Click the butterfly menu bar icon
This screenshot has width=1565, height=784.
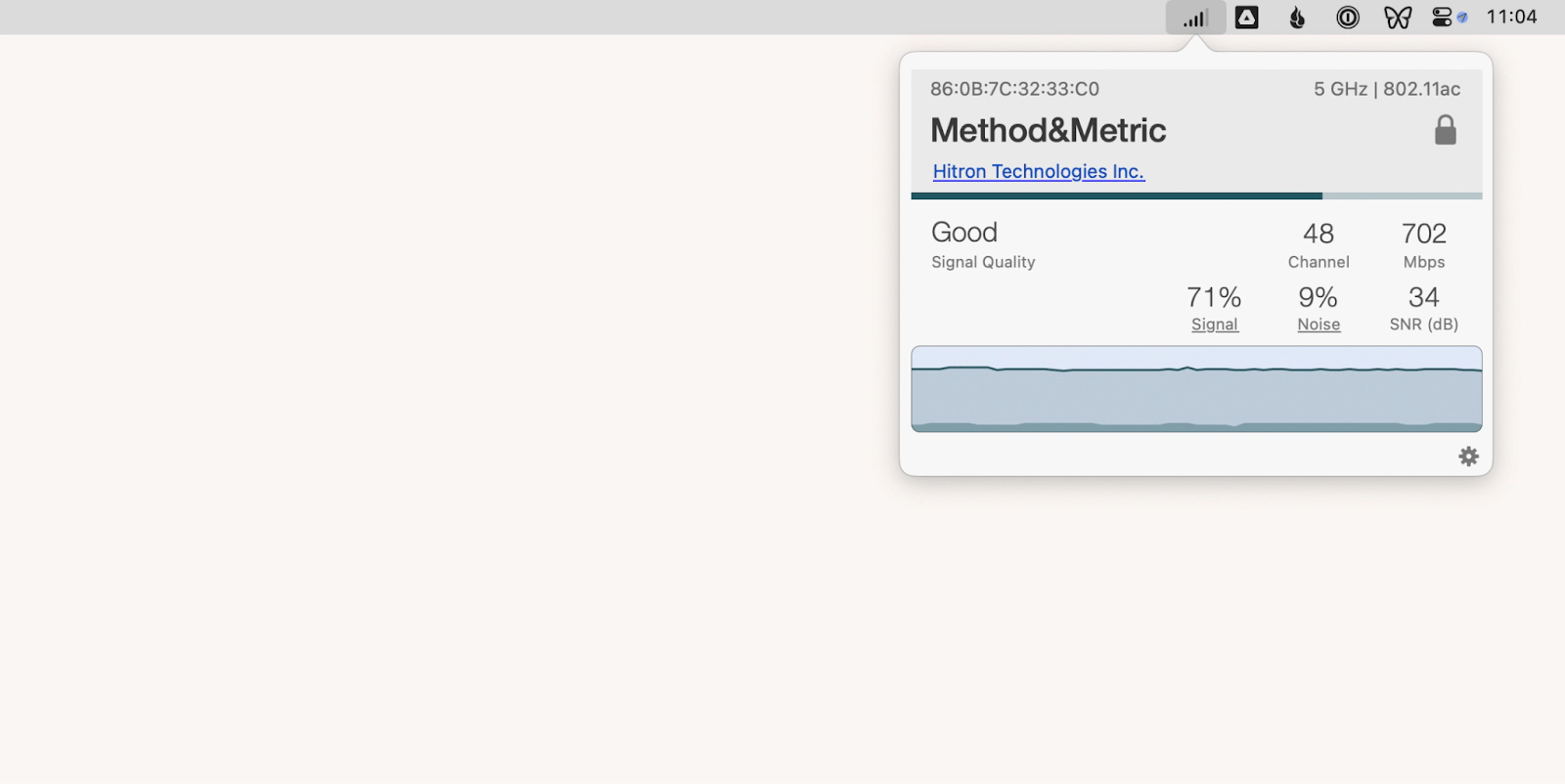tap(1398, 18)
